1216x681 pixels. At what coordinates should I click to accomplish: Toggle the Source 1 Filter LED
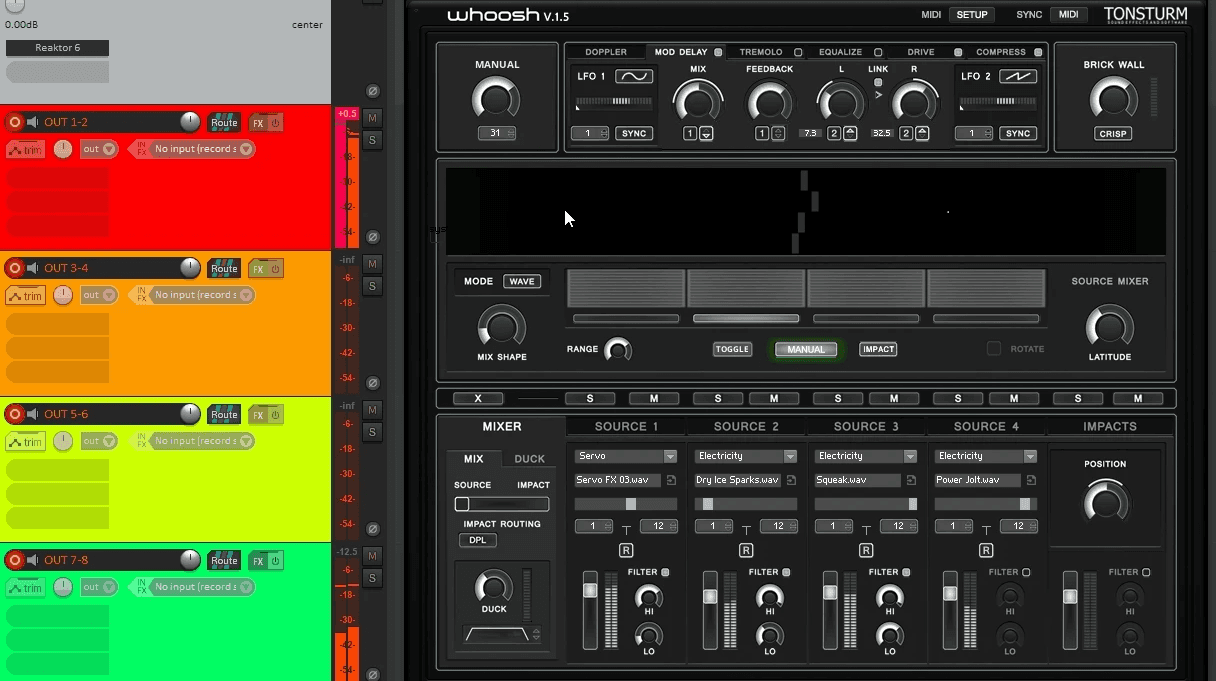click(x=666, y=572)
